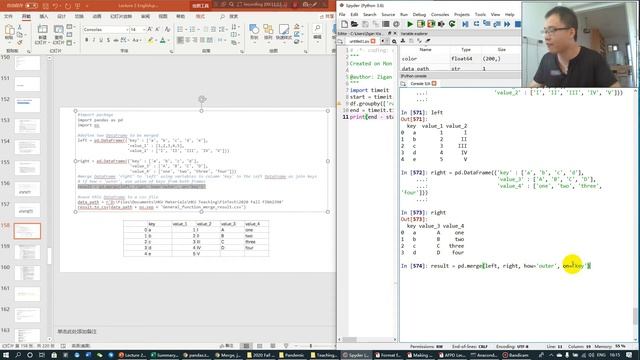This screenshot has width=640, height=360.
Task: Start debugging the file in Spyder
Action: pyautogui.click(x=465, y=24)
